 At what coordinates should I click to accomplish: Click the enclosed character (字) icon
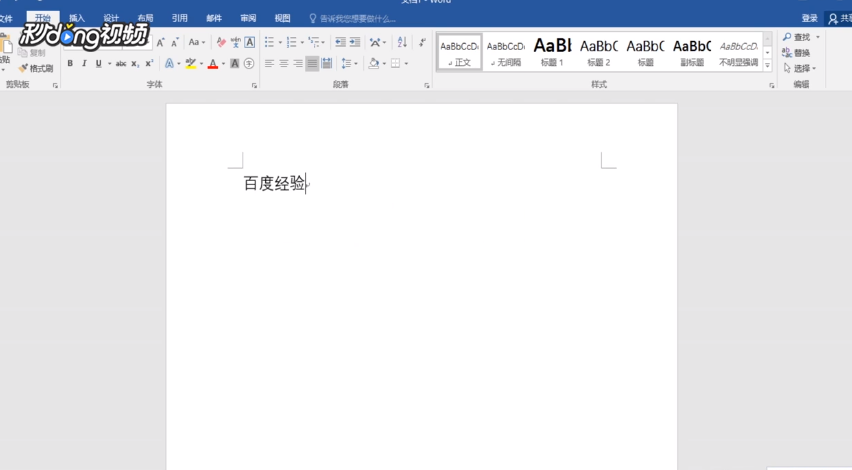pos(249,64)
